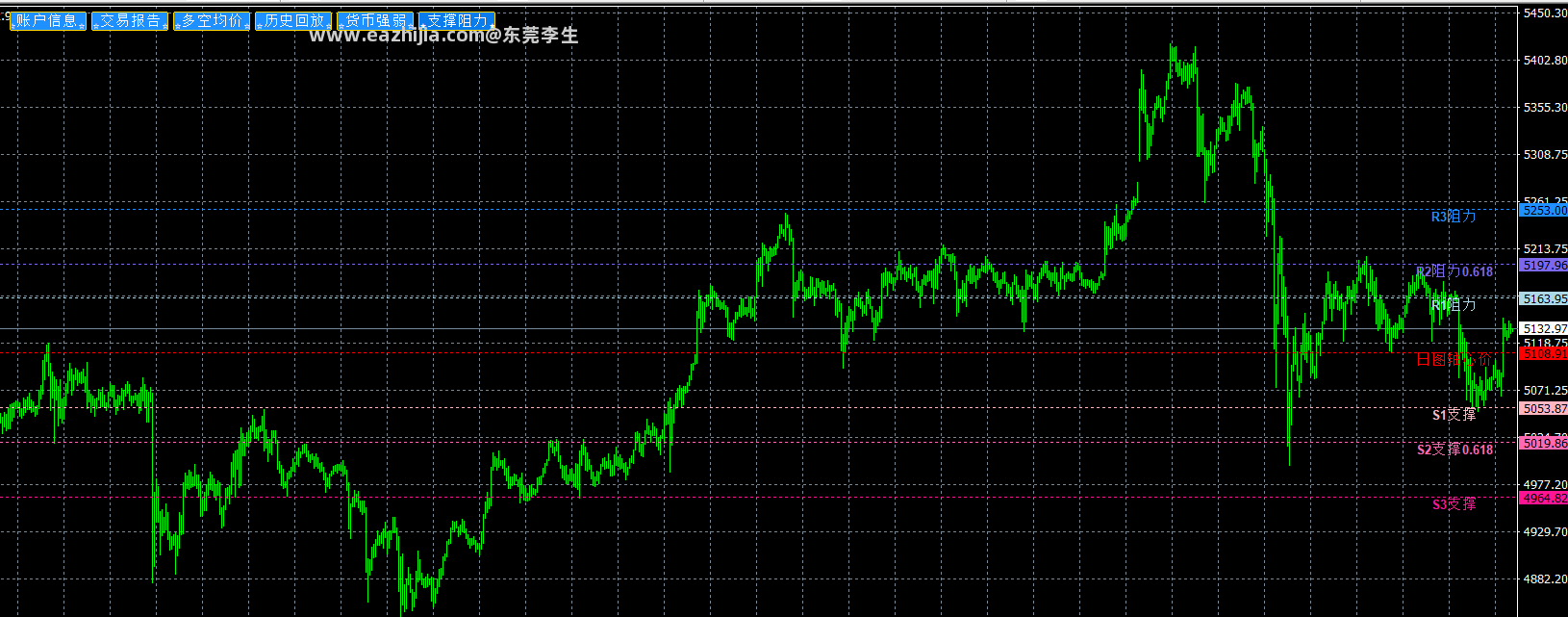Click 5450.30 on the price scale
The height and width of the screenshot is (617, 1568).
tap(1545, 13)
